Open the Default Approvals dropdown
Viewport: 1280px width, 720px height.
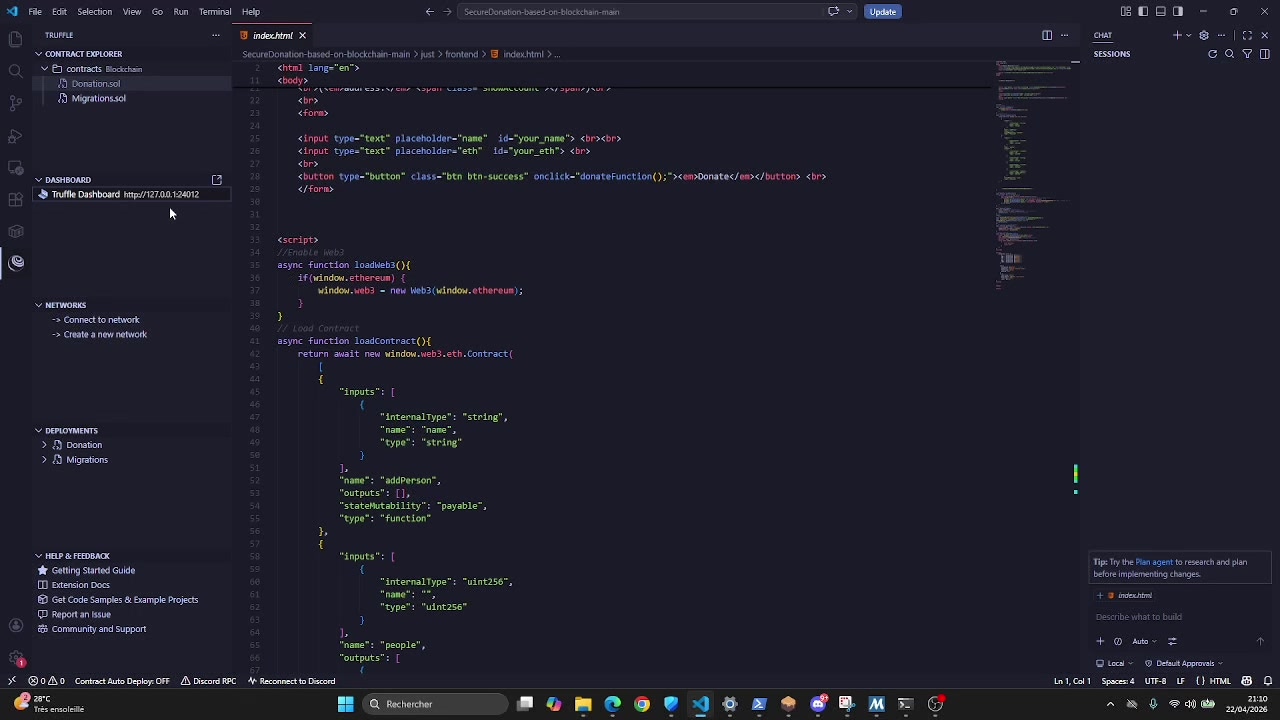coord(1184,663)
